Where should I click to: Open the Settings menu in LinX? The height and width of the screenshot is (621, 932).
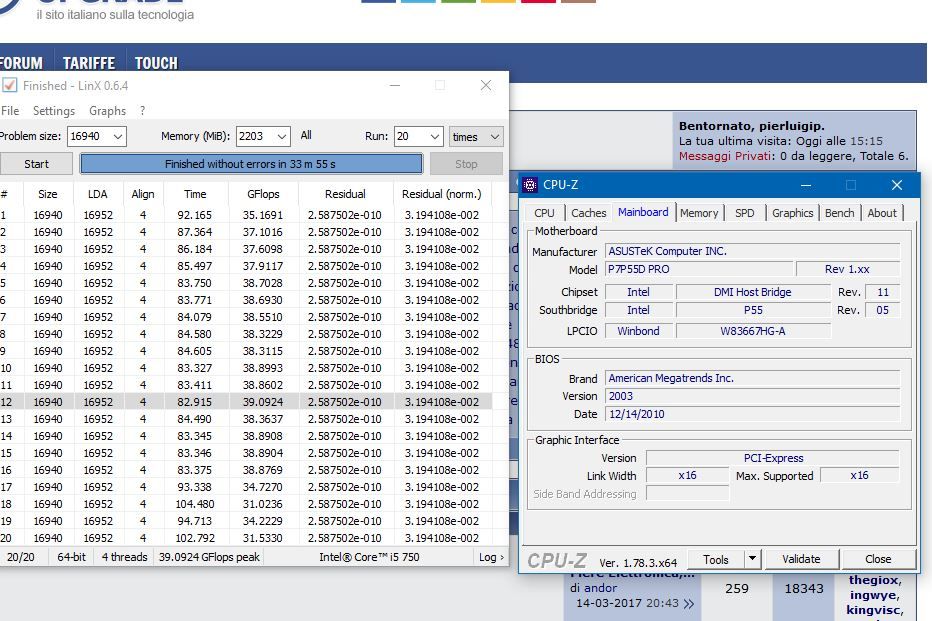coord(54,111)
